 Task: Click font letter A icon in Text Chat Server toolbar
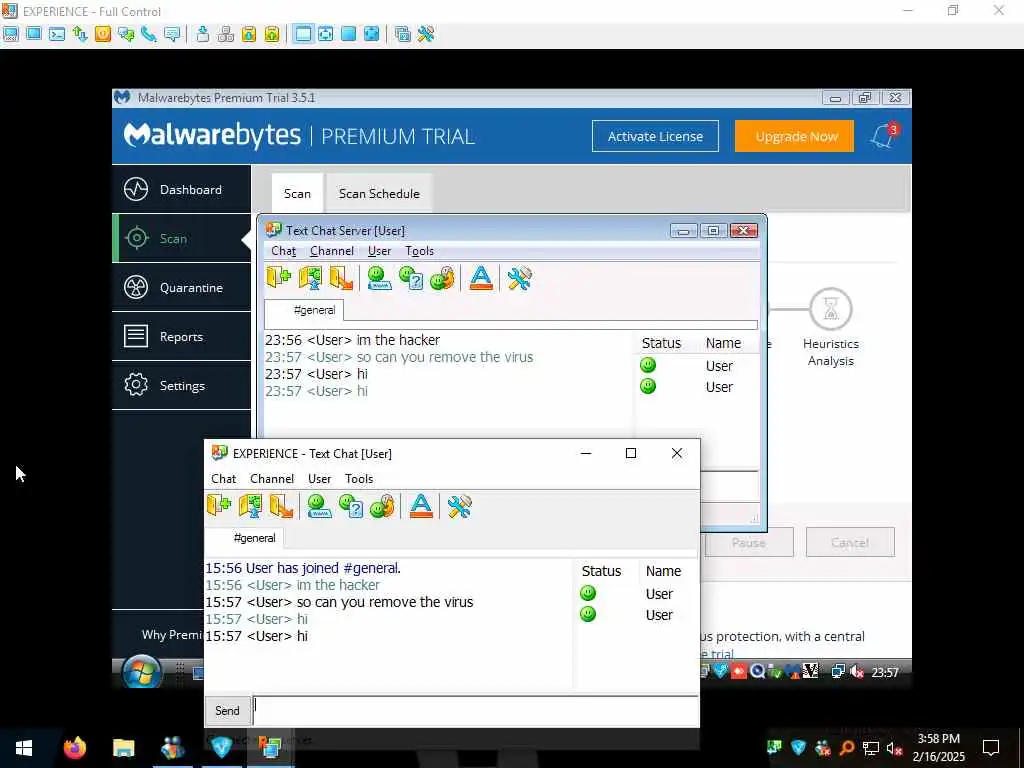[x=481, y=278]
